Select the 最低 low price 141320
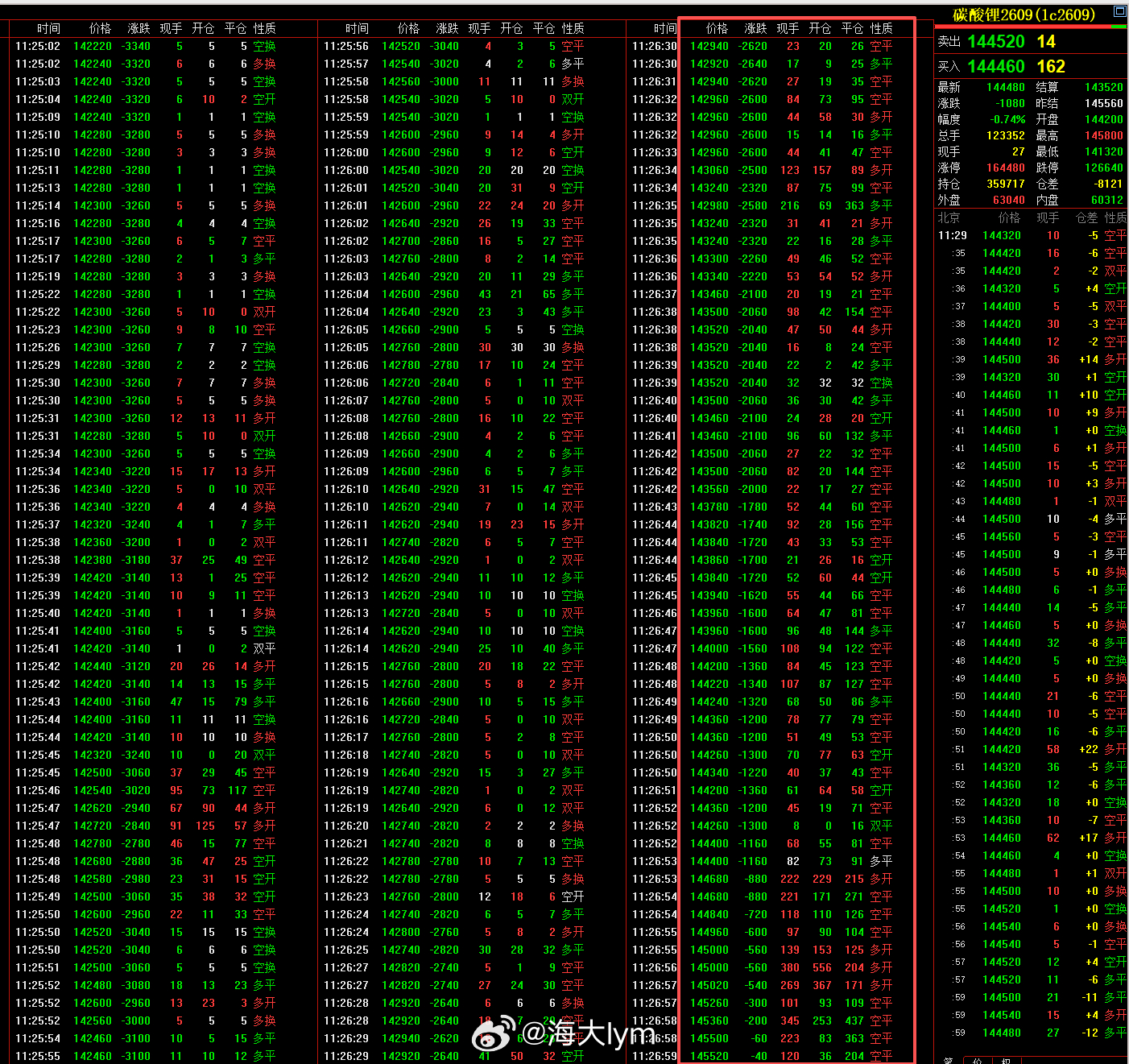 pyautogui.click(x=1103, y=151)
